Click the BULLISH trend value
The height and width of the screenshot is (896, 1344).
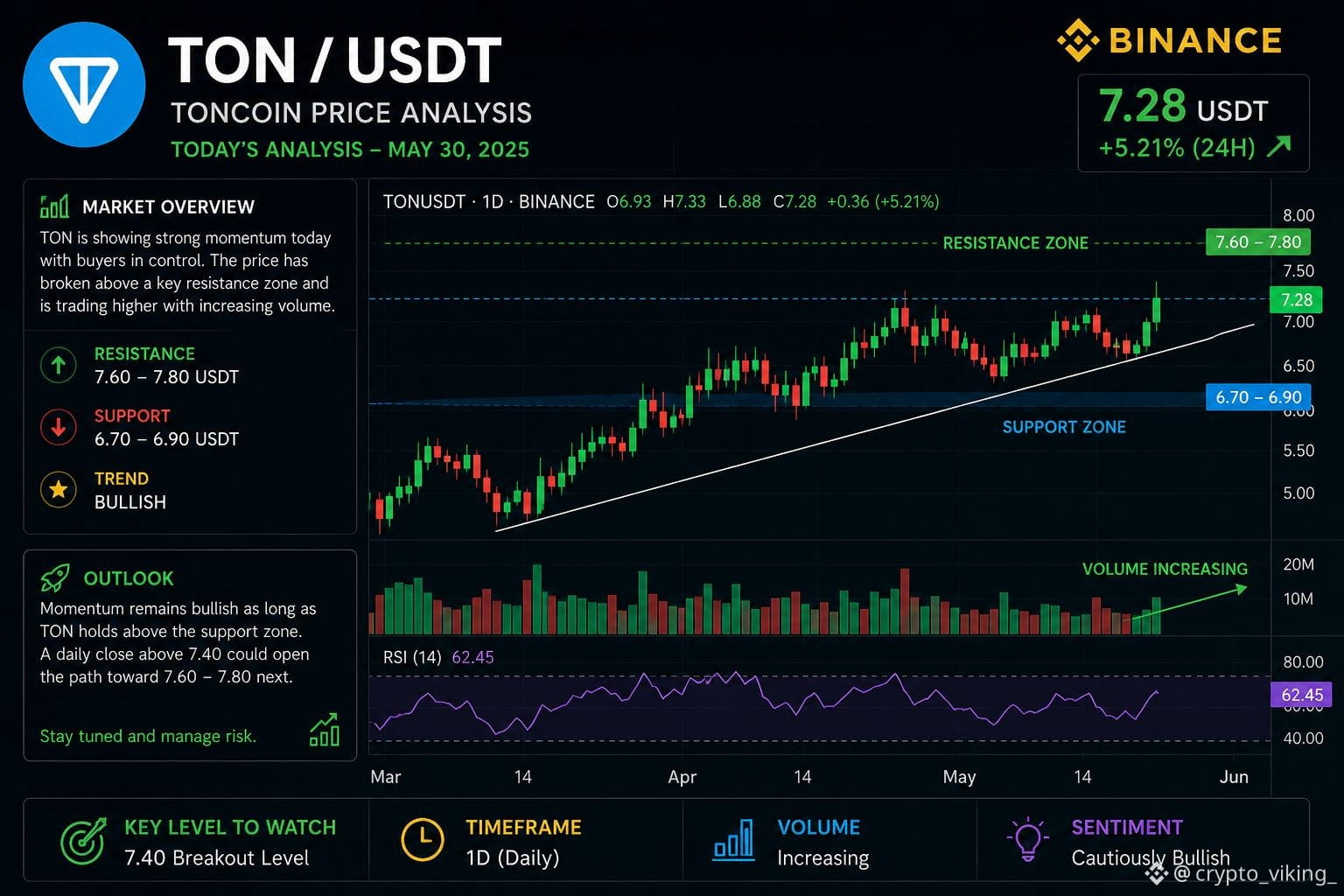[x=130, y=502]
